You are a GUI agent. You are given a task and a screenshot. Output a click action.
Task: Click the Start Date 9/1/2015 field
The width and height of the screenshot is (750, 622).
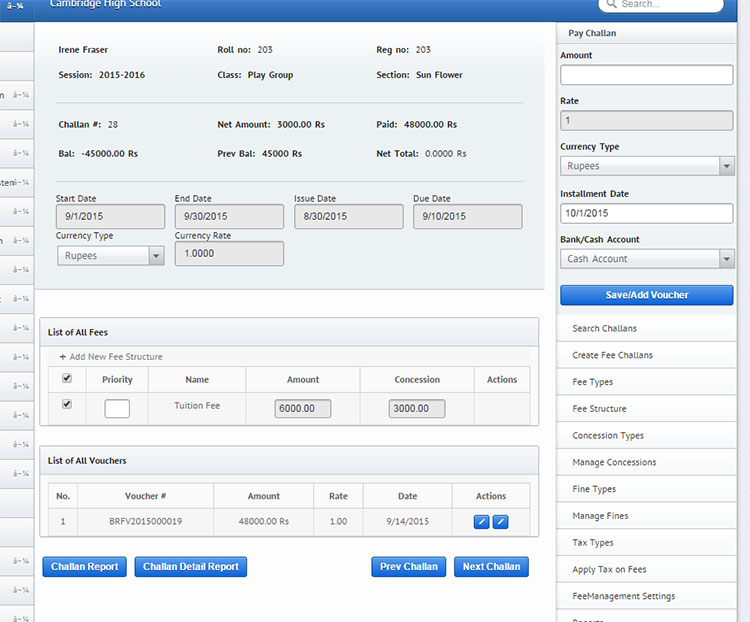click(x=110, y=216)
